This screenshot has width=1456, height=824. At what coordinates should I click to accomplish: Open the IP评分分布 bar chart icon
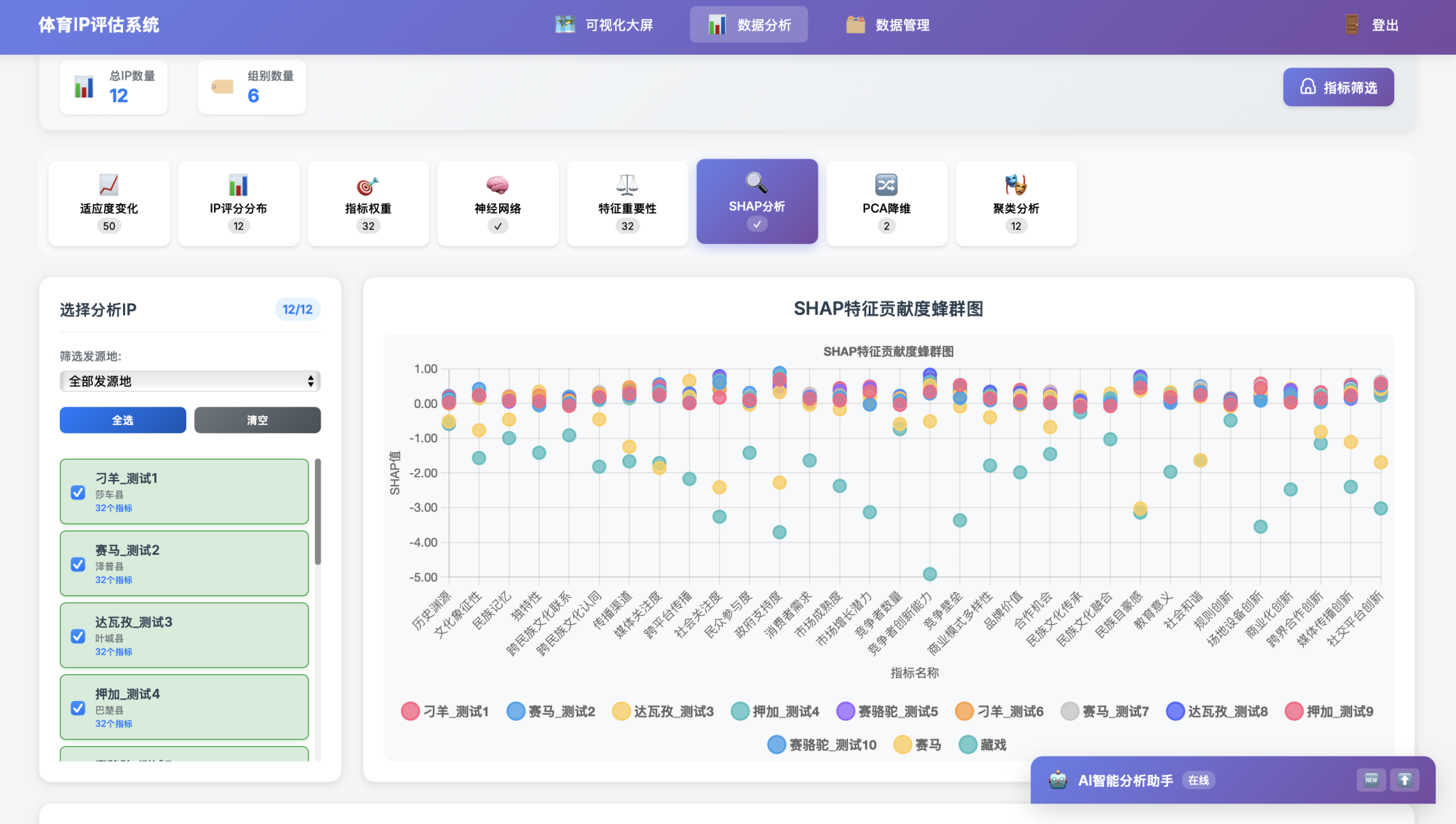[x=238, y=185]
